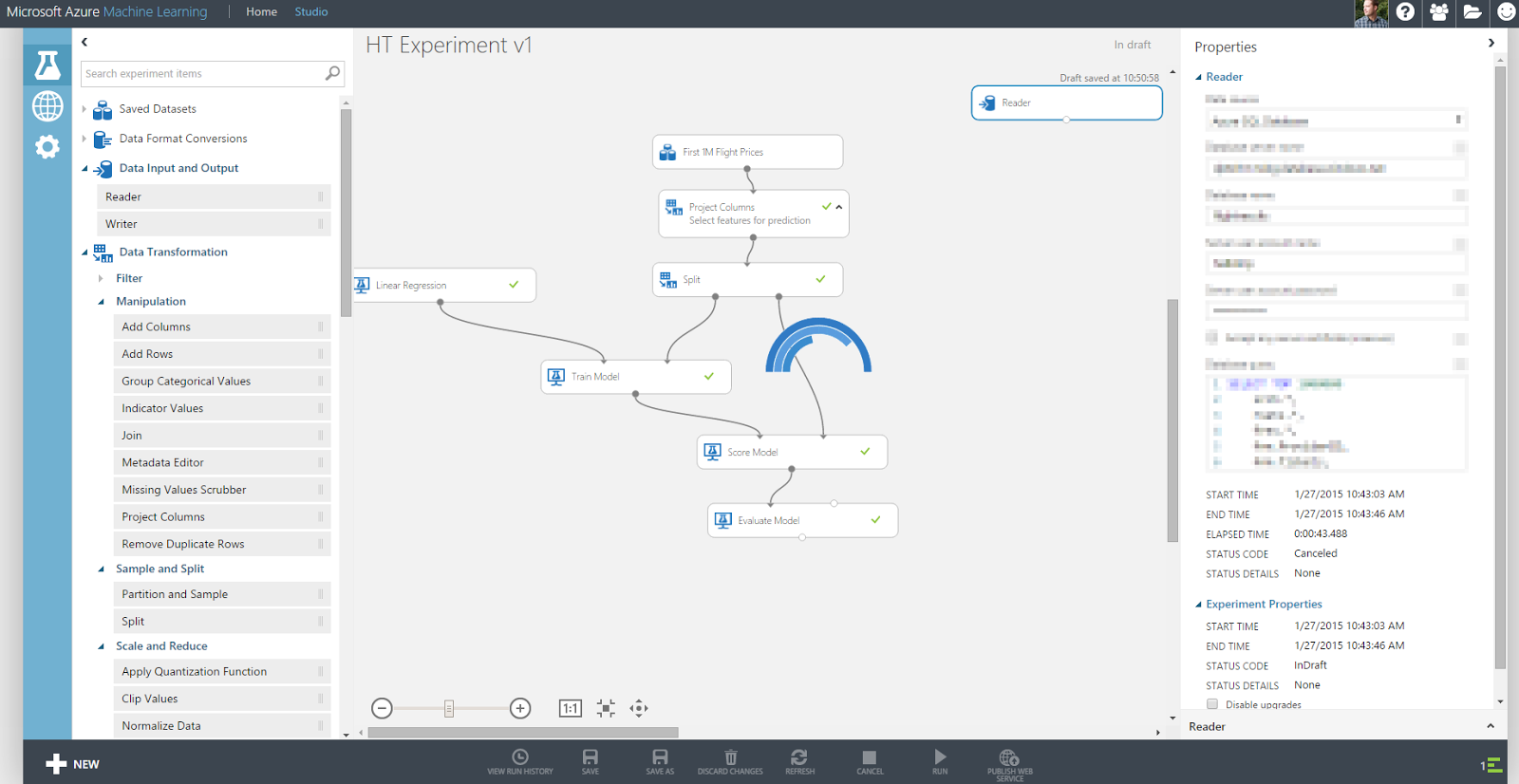Image resolution: width=1519 pixels, height=784 pixels.
Task: Collapse the Manipulation subcategory
Action: [x=101, y=302]
